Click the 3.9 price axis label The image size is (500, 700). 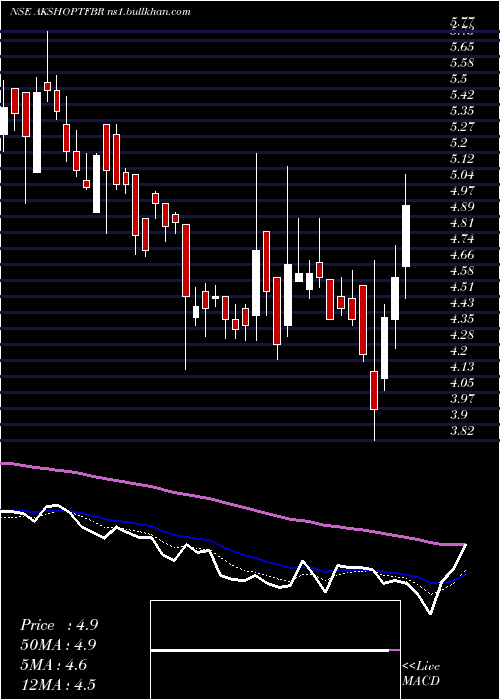459,415
